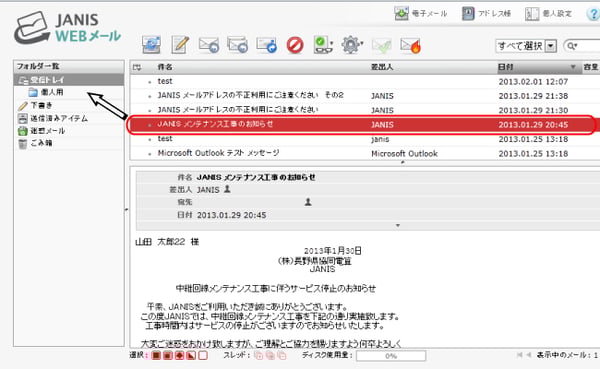The width and height of the screenshot is (600, 369).
Task: Click the JANIS WEBメール logo
Action: pos(68,28)
